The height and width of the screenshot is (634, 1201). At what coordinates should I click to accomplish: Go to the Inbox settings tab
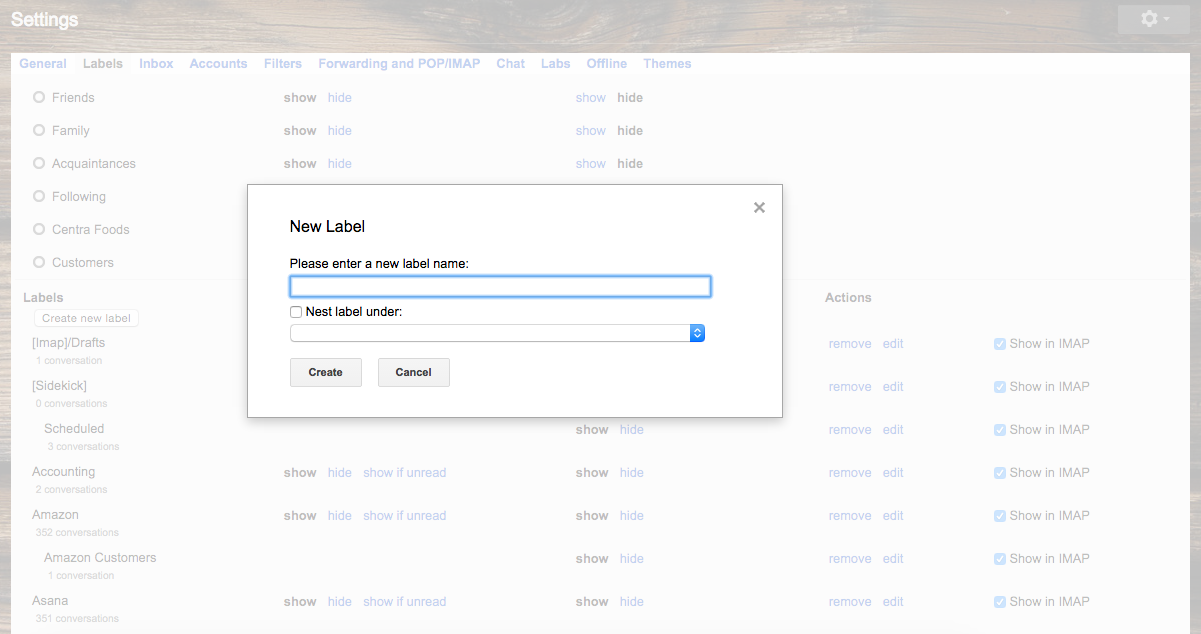click(x=156, y=63)
